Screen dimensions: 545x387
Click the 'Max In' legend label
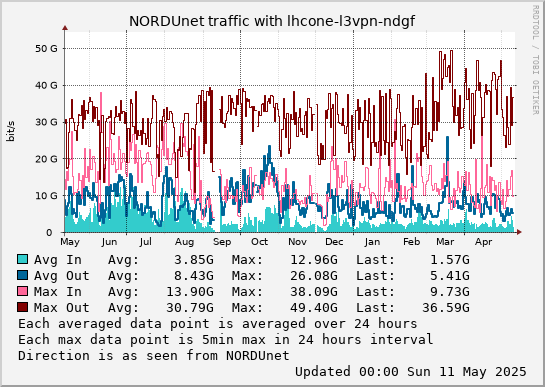(58, 292)
